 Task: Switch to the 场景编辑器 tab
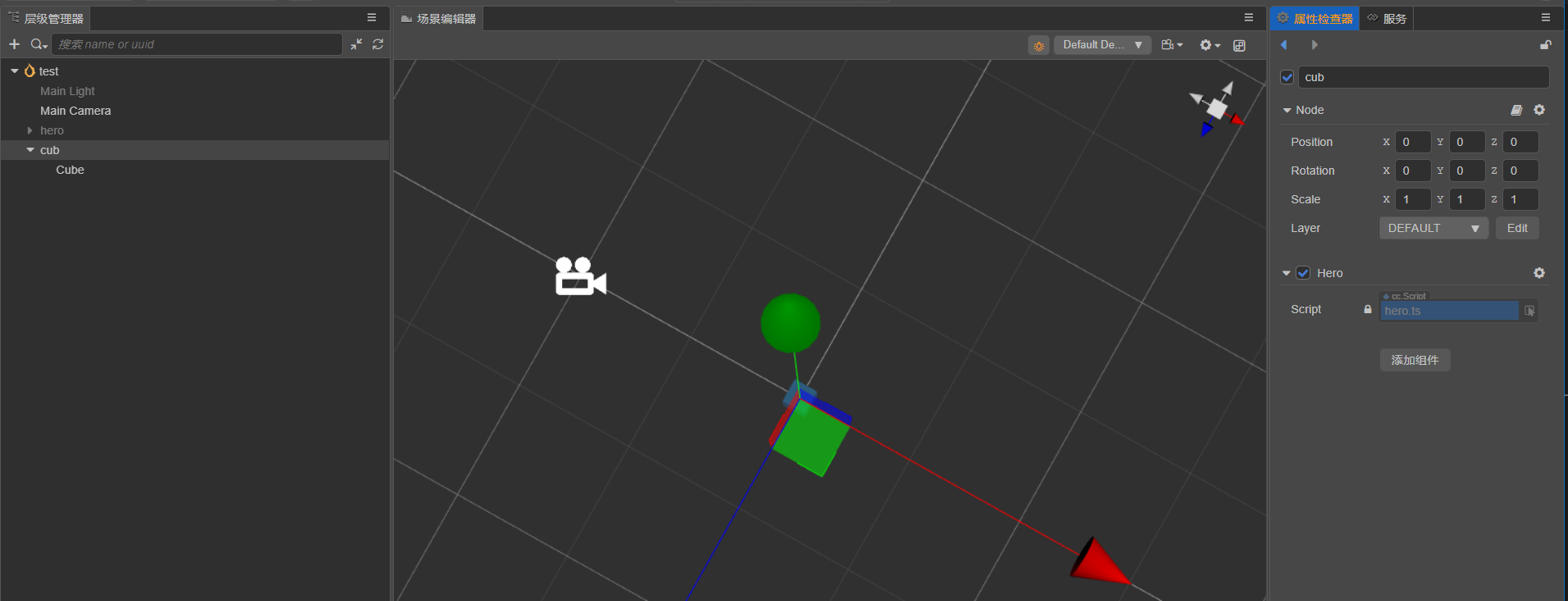pos(439,18)
